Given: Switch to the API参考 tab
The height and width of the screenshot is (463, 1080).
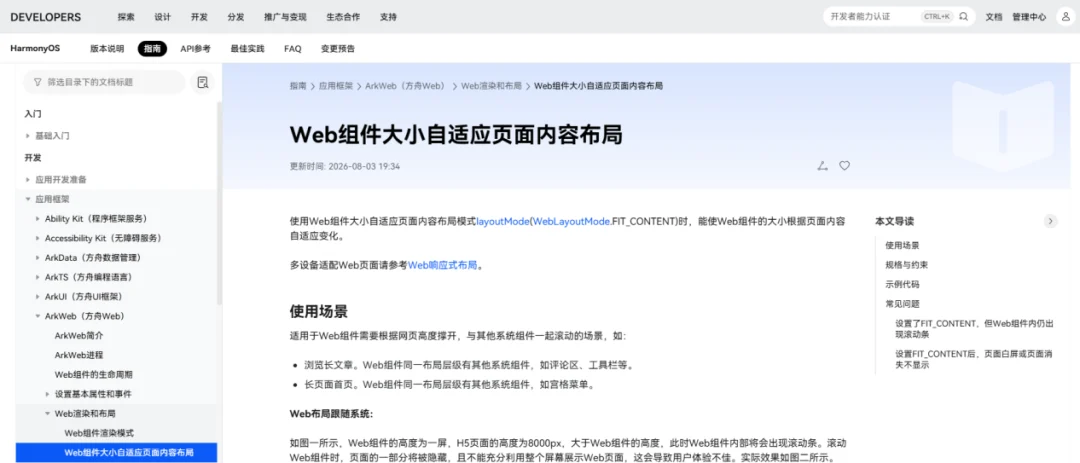Looking at the screenshot, I should point(196,49).
